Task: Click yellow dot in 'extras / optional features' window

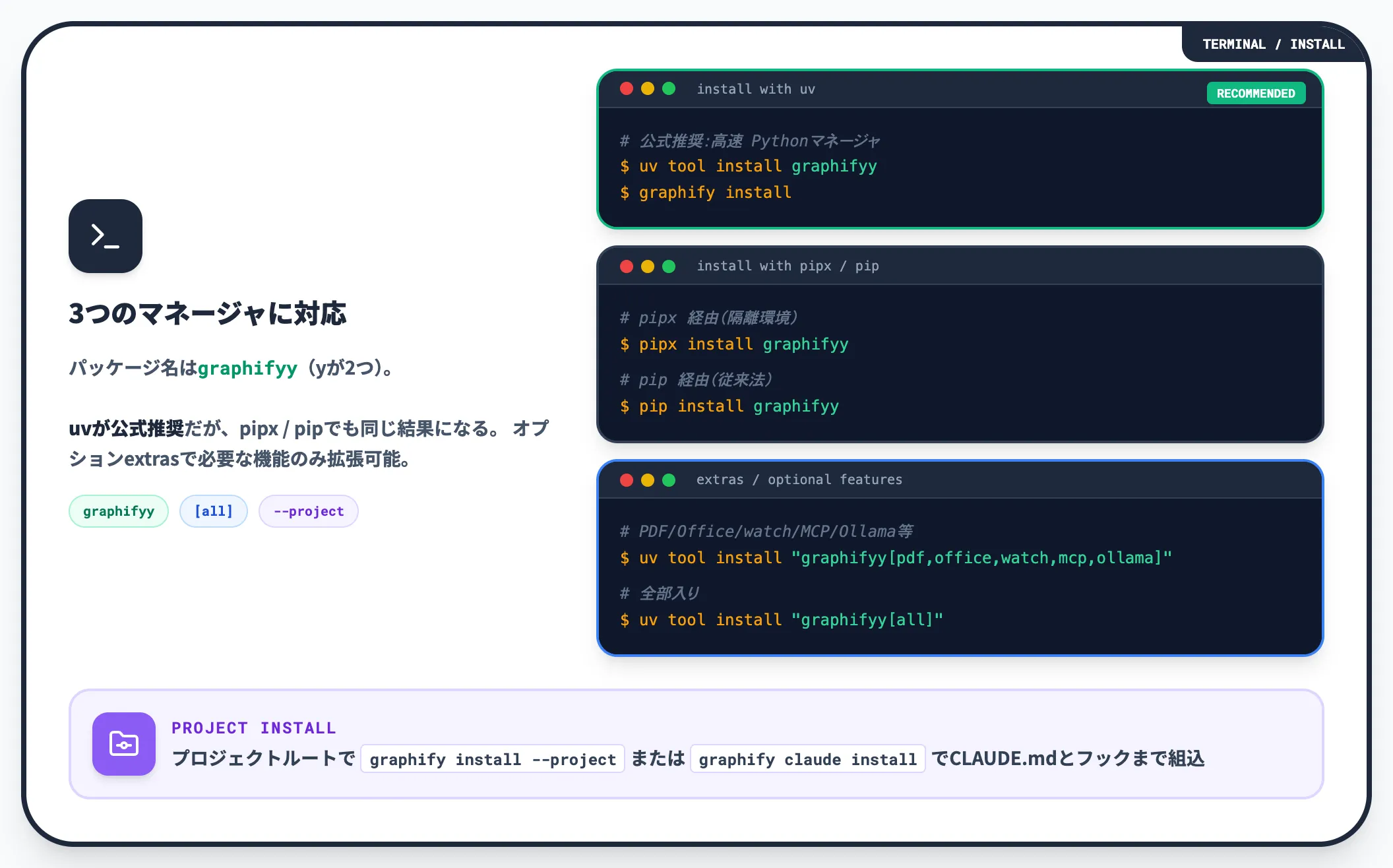Action: pyautogui.click(x=648, y=480)
